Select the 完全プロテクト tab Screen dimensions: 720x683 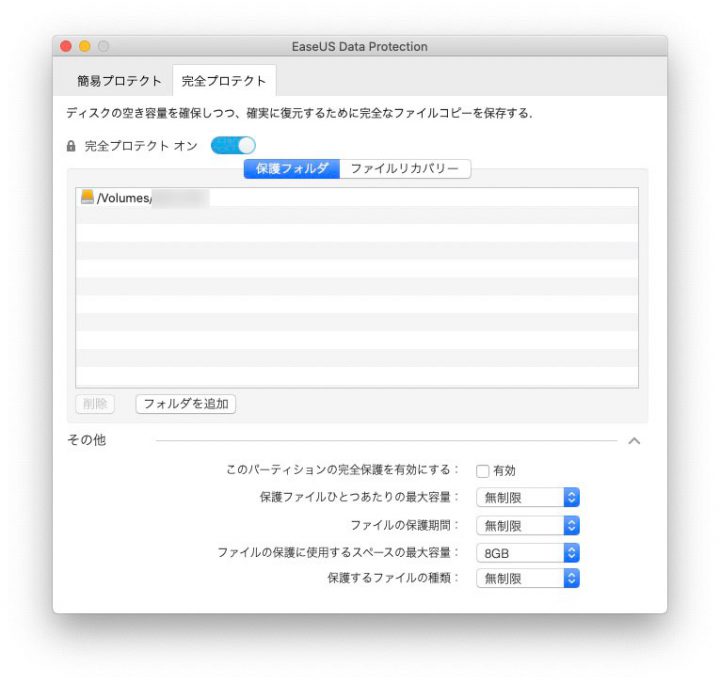[x=224, y=81]
